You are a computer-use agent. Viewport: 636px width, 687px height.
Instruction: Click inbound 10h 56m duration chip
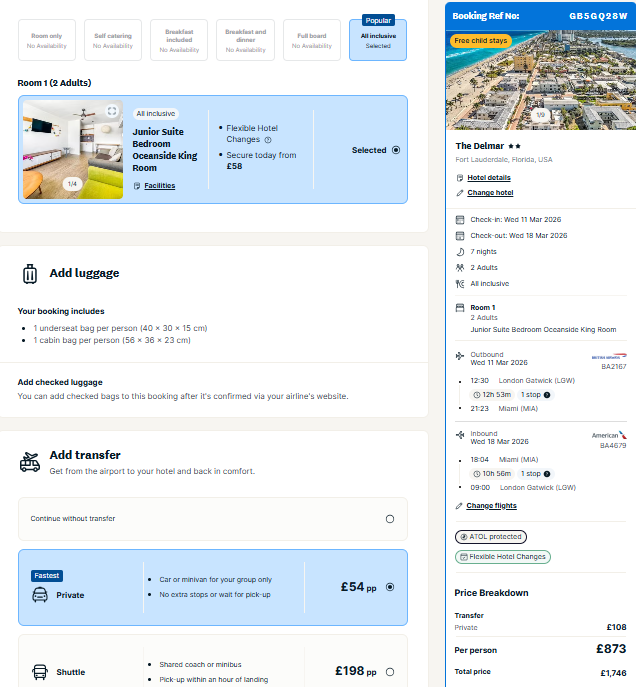click(x=491, y=474)
